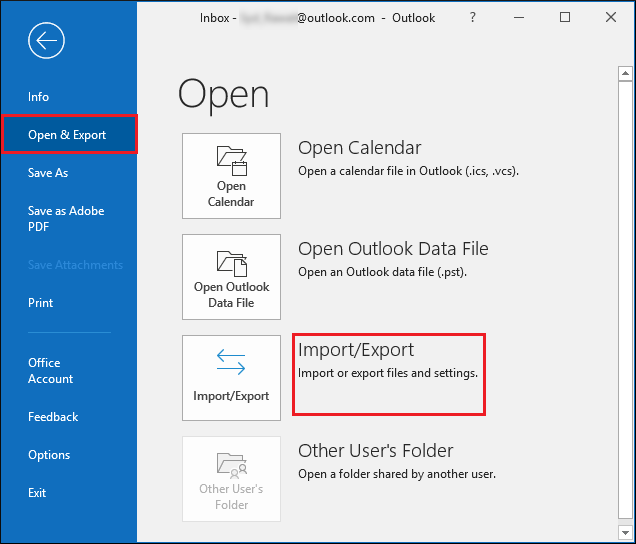This screenshot has height=544, width=636.
Task: Click the Open Calendar heading text
Action: coord(360,148)
